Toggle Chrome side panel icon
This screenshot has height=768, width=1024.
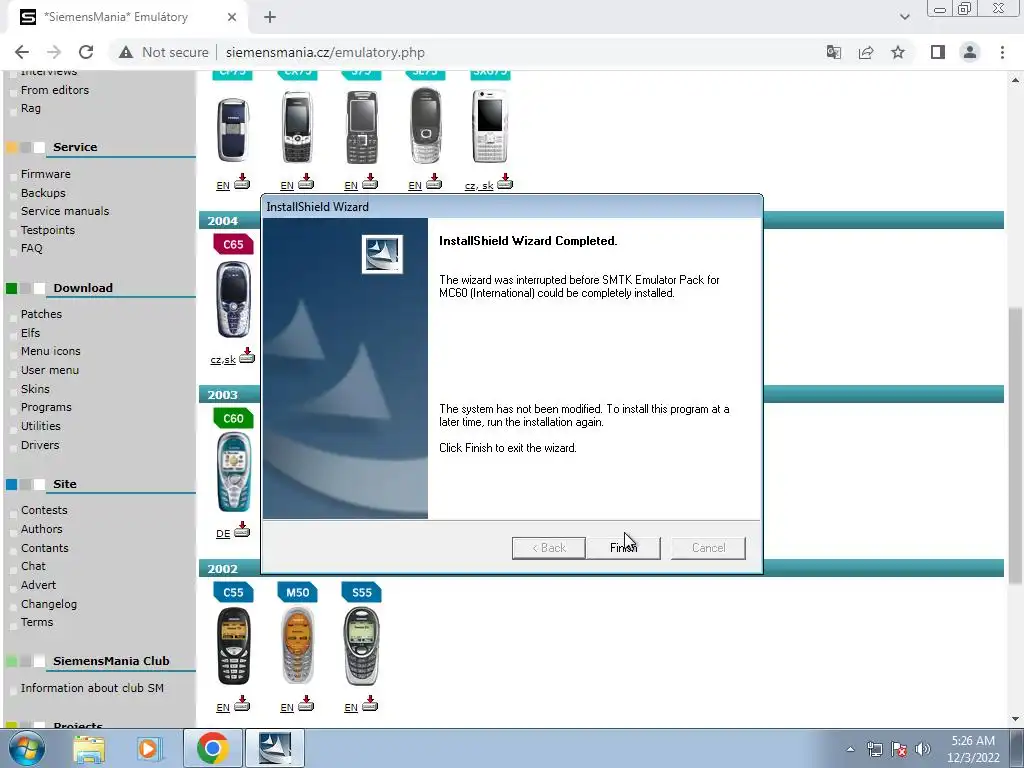pyautogui.click(x=938, y=52)
